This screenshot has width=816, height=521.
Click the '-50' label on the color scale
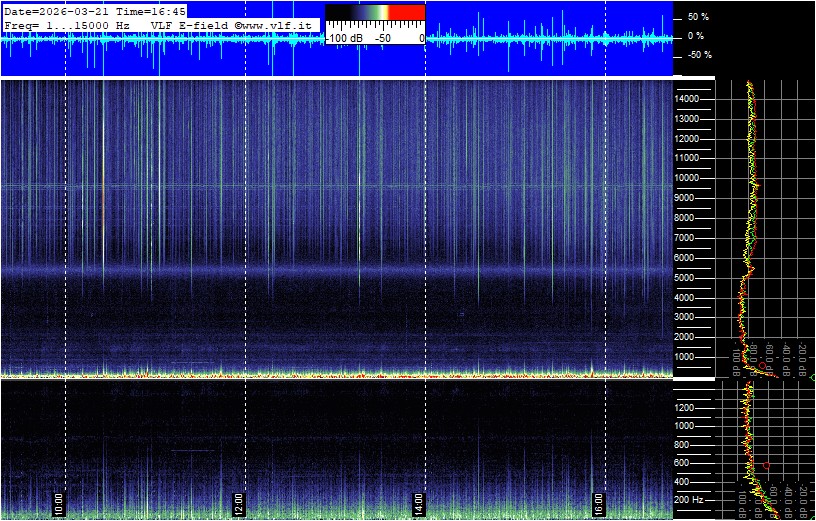point(384,39)
